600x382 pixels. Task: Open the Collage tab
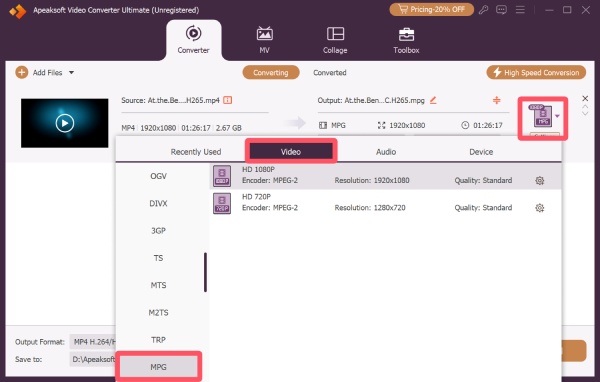click(x=335, y=40)
